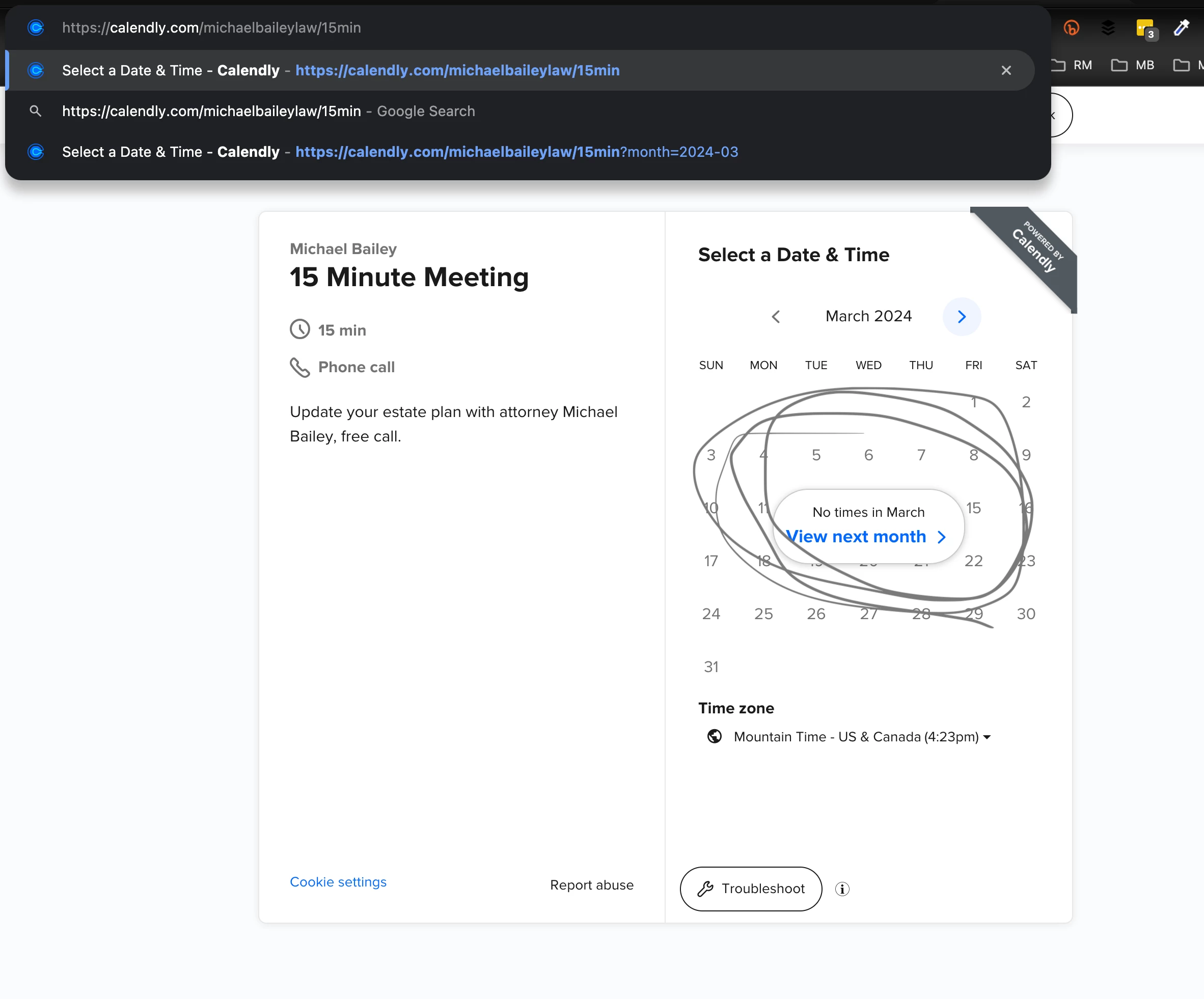Select the Google Search suggestion row

point(268,111)
